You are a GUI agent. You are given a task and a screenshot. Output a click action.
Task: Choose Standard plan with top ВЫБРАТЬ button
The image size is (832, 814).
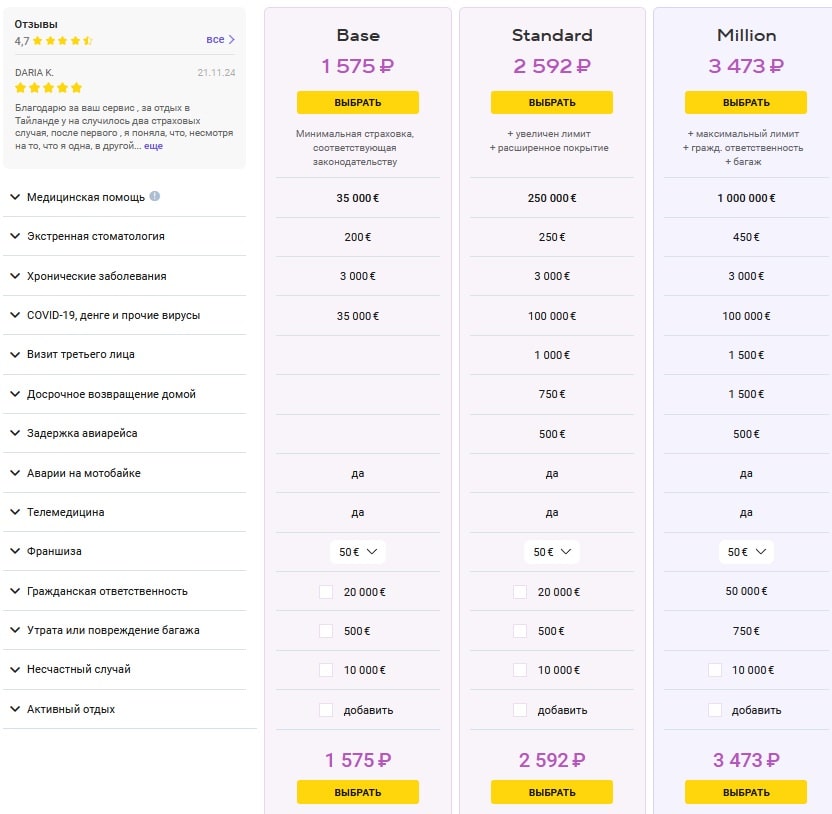[552, 102]
